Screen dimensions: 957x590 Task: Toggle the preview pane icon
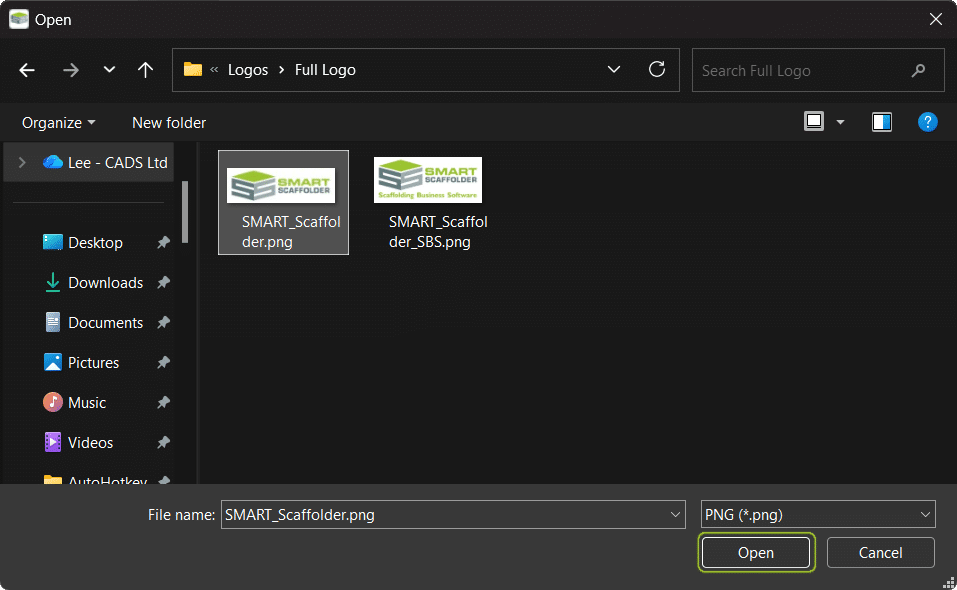click(x=881, y=122)
